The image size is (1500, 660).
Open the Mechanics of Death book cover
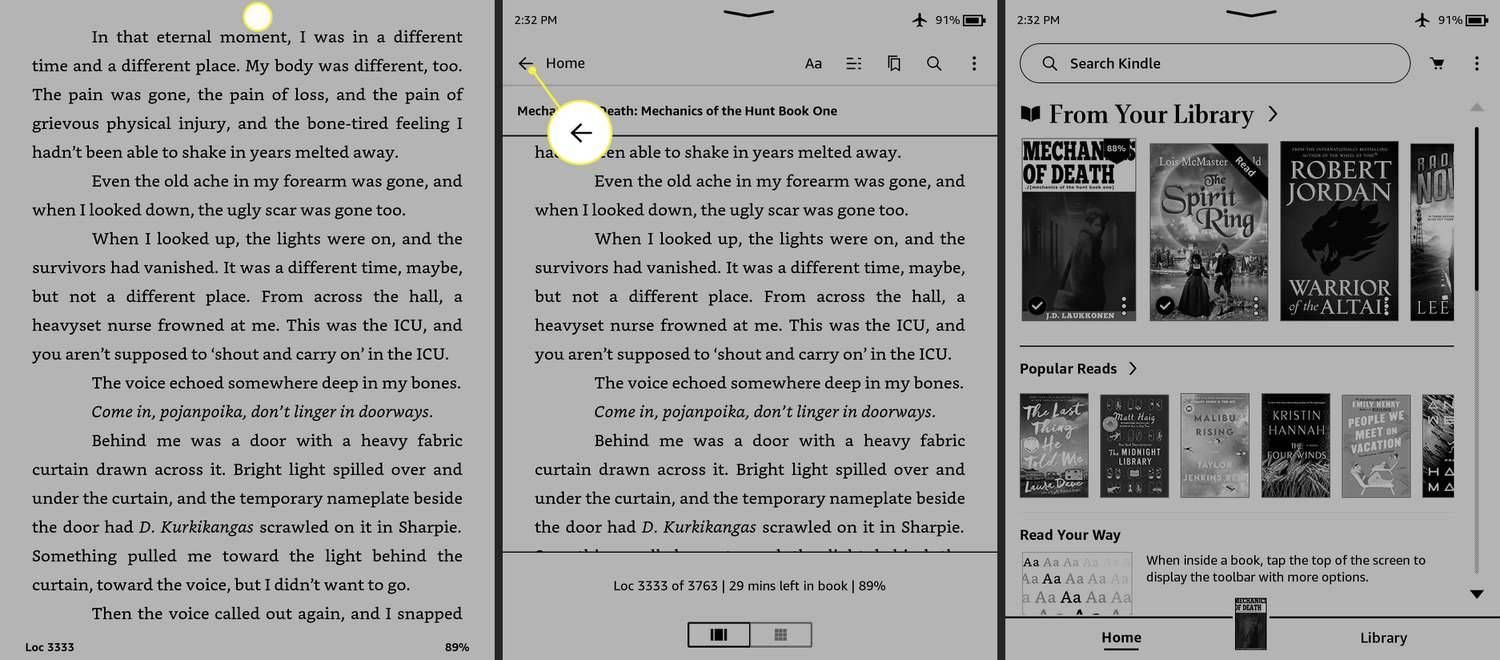coord(1078,230)
